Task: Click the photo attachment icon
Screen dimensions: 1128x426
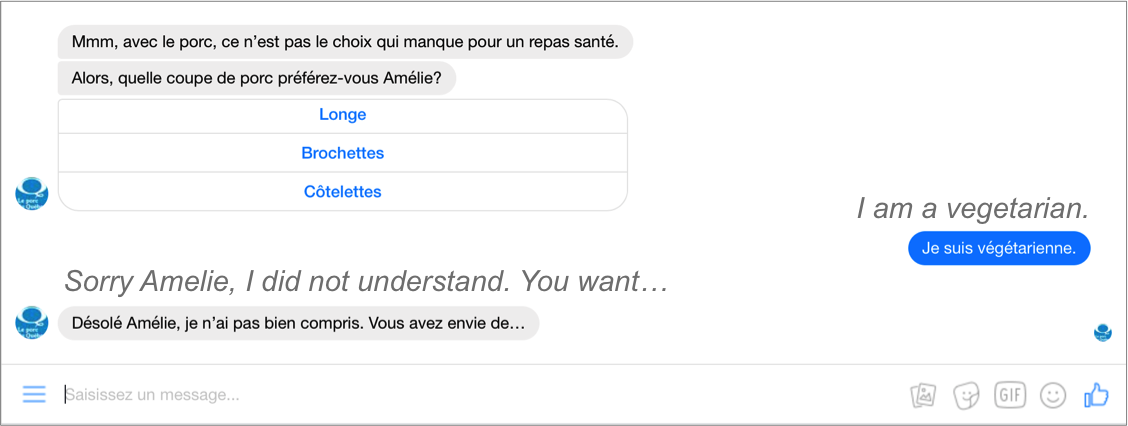Action: click(923, 395)
